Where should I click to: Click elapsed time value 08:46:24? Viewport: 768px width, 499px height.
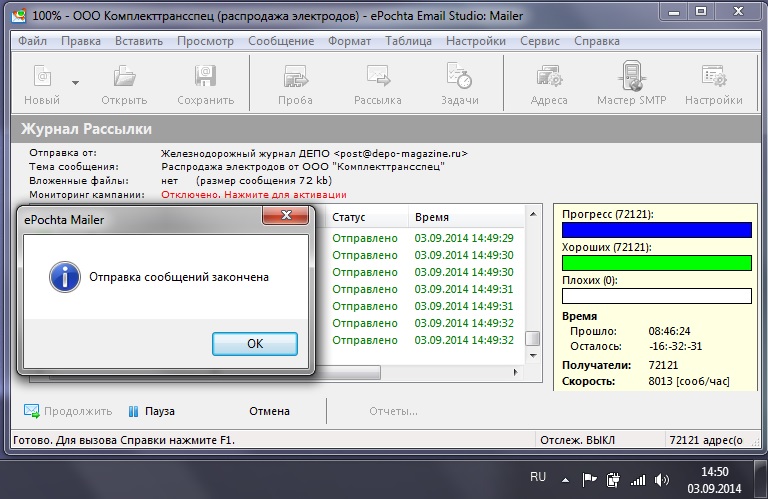click(x=669, y=331)
